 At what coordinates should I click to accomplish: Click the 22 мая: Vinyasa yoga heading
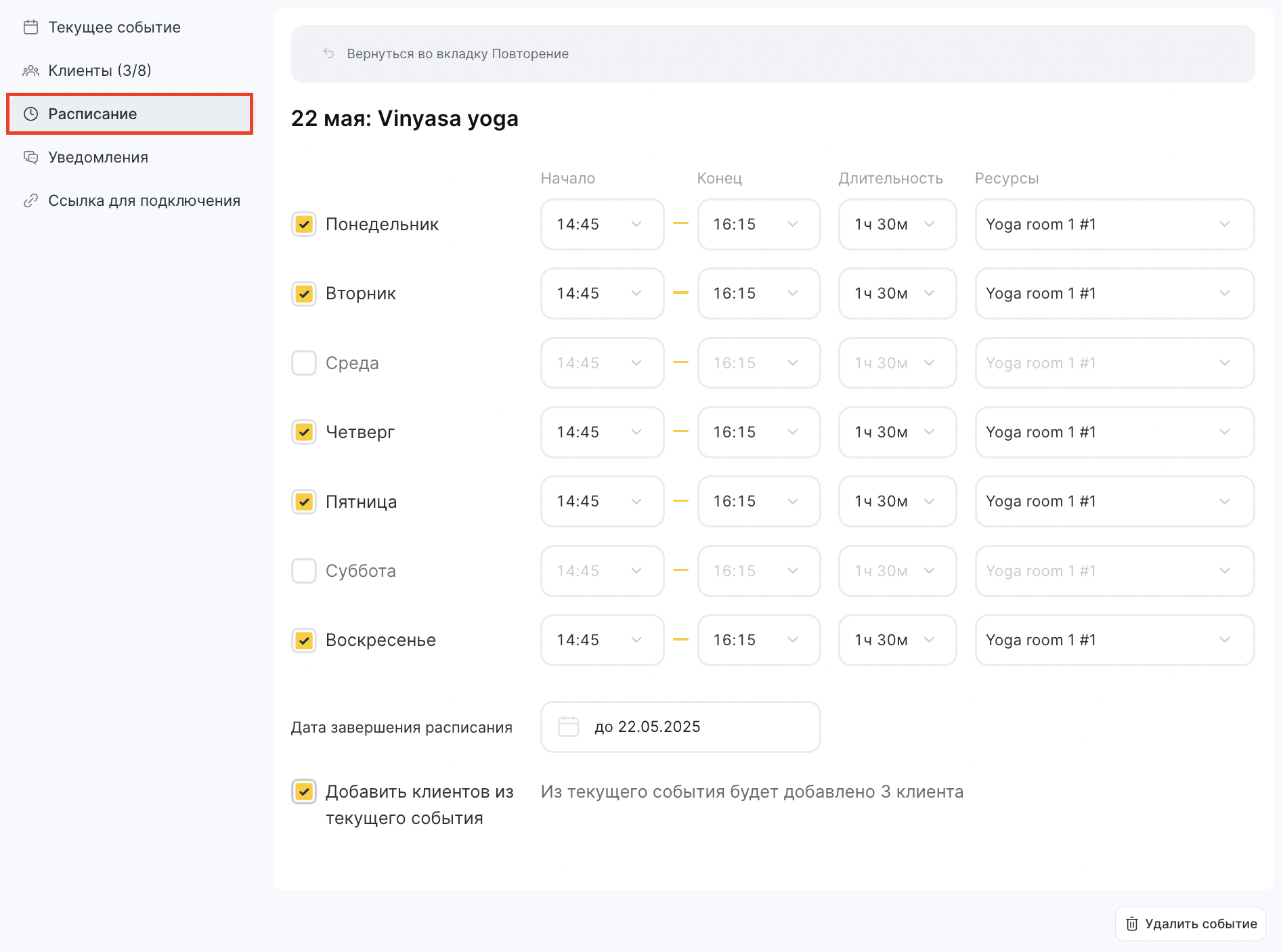405,118
